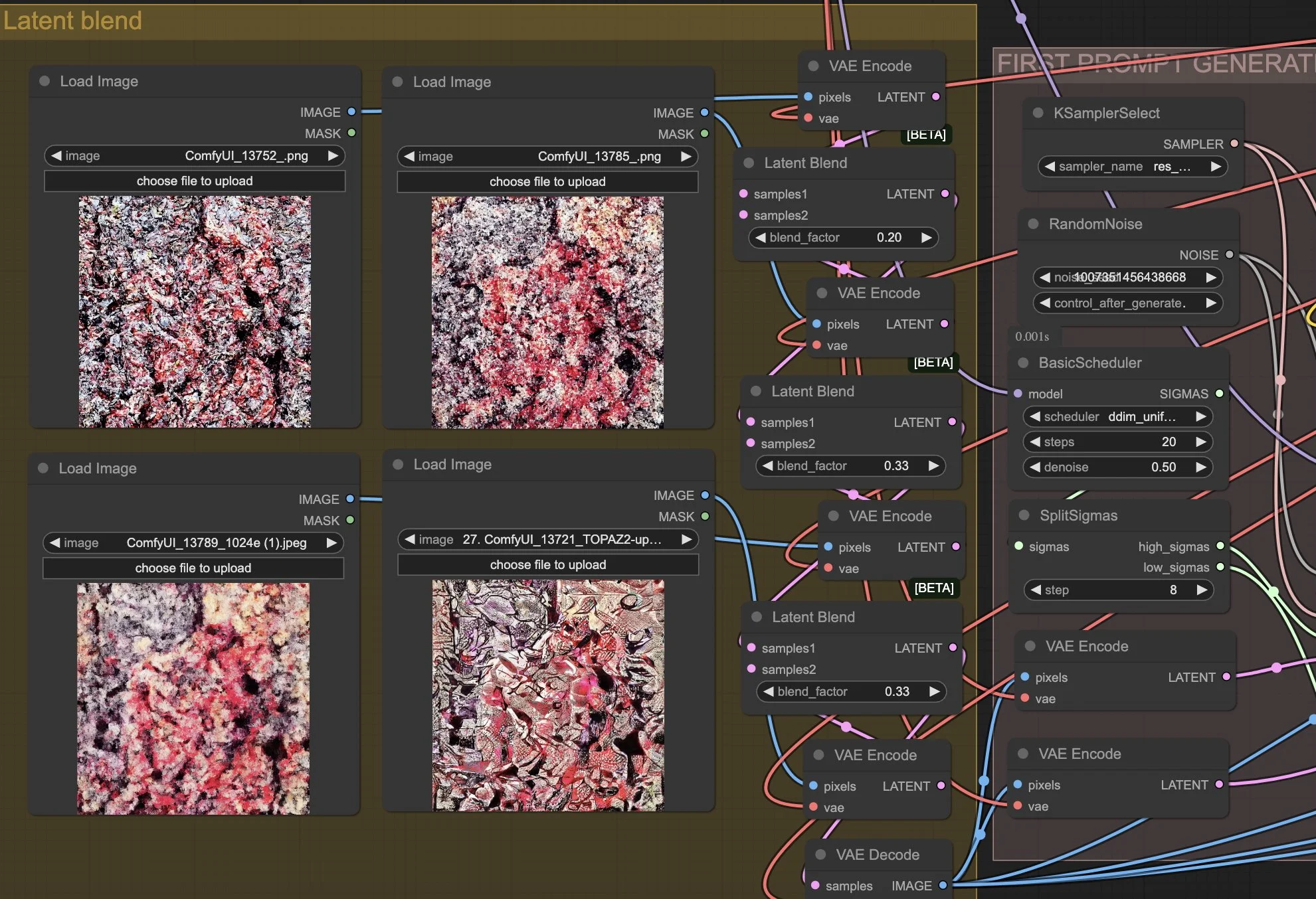Open the sampler_name dropdown in KSamplerSelect
This screenshot has height=899, width=1316.
[x=1131, y=167]
